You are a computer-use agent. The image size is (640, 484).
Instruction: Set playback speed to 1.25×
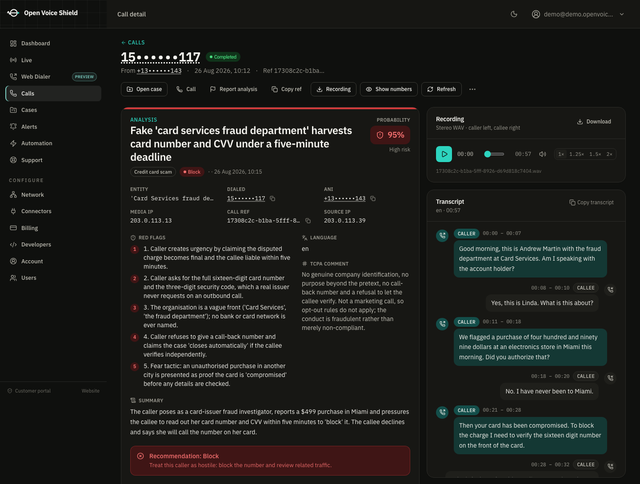(576, 154)
